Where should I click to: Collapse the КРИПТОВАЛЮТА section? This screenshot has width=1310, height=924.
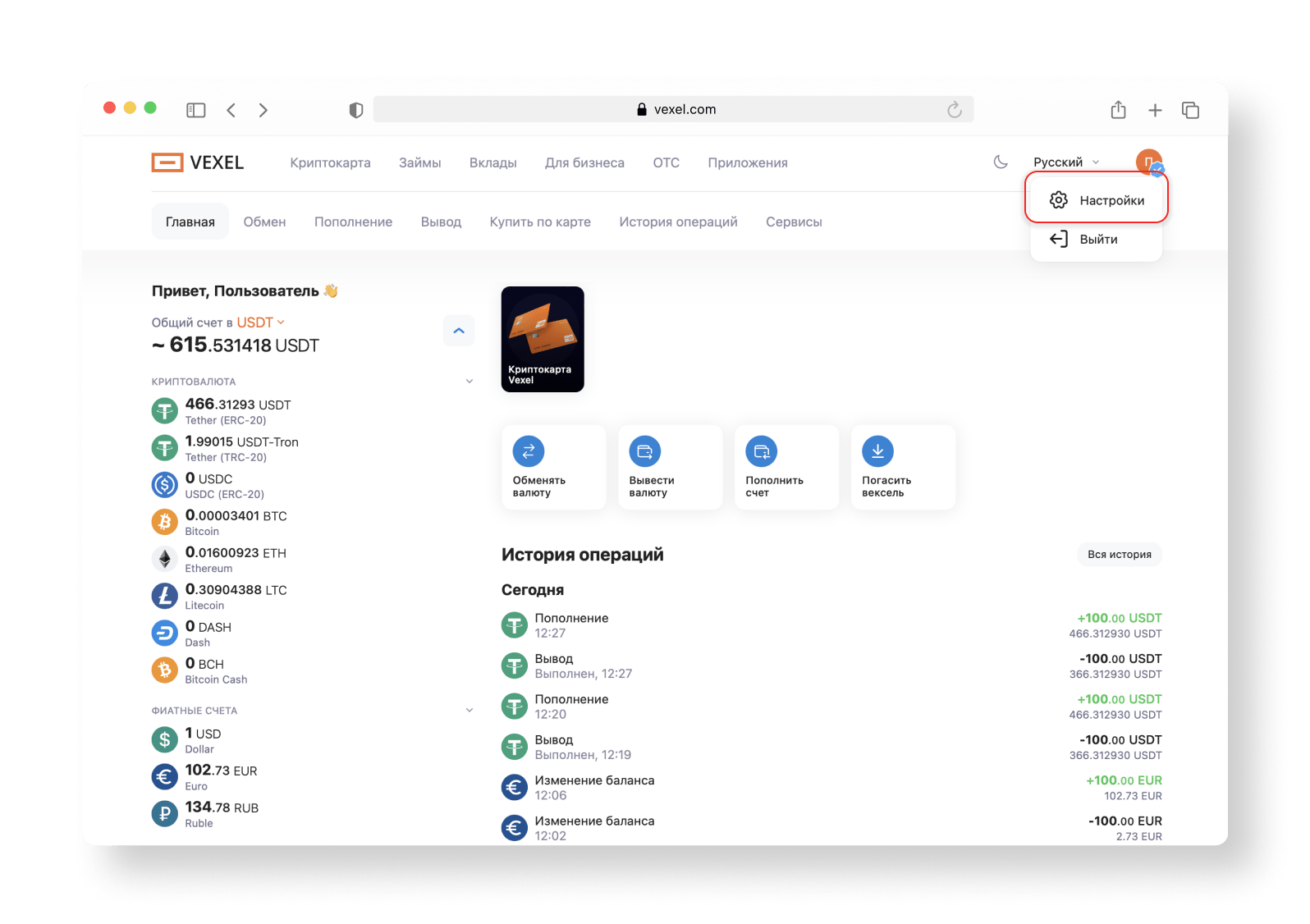coord(469,382)
